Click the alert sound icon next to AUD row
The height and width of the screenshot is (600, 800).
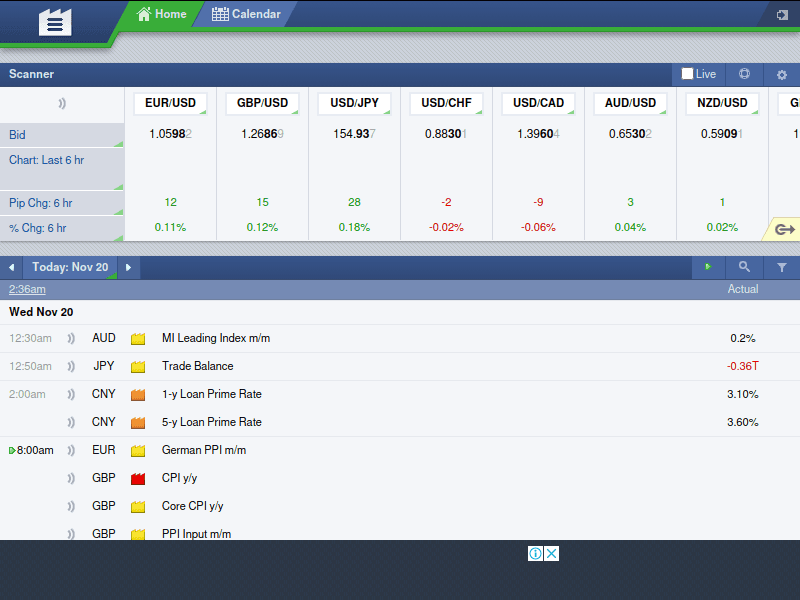point(70,338)
